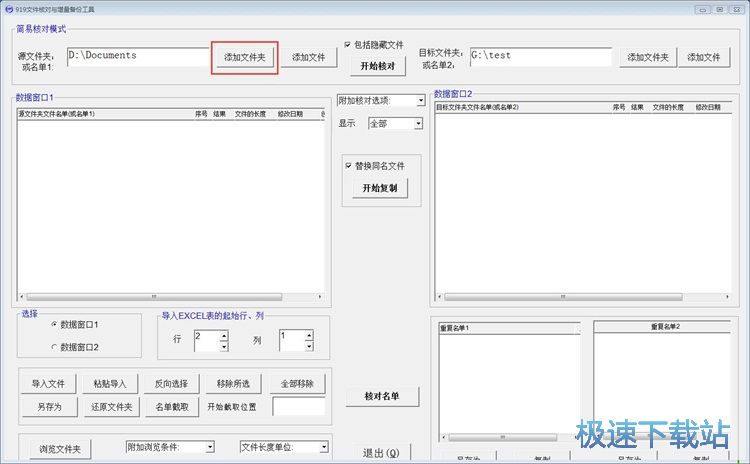
Task: Click the 浏览文件夹 button
Action: tap(60, 449)
